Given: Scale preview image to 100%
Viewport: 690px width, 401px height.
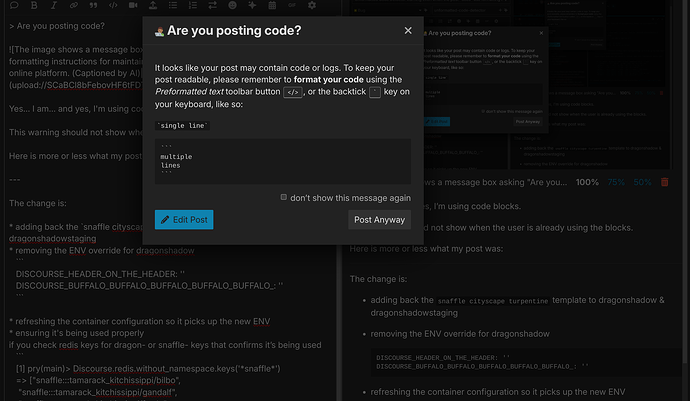Looking at the screenshot, I should coord(587,182).
